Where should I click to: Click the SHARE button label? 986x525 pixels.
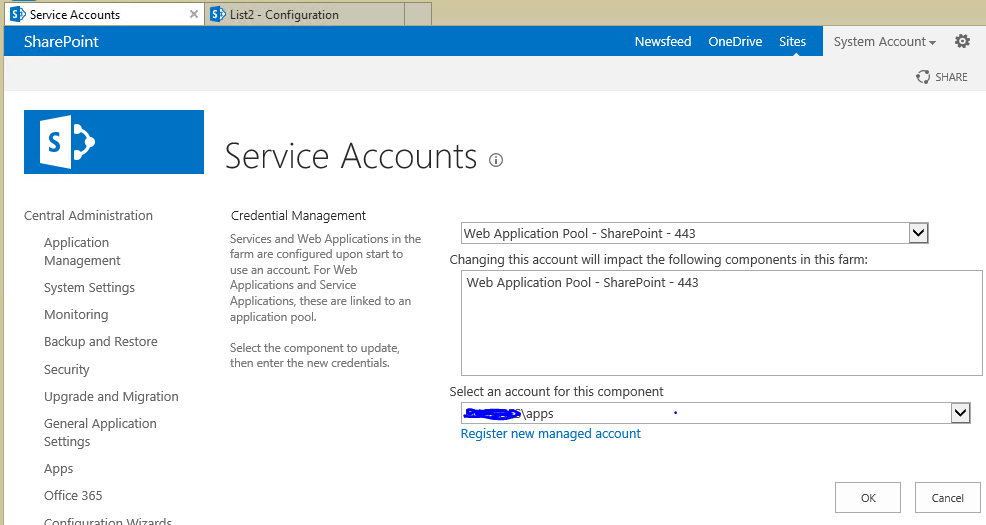pos(951,77)
